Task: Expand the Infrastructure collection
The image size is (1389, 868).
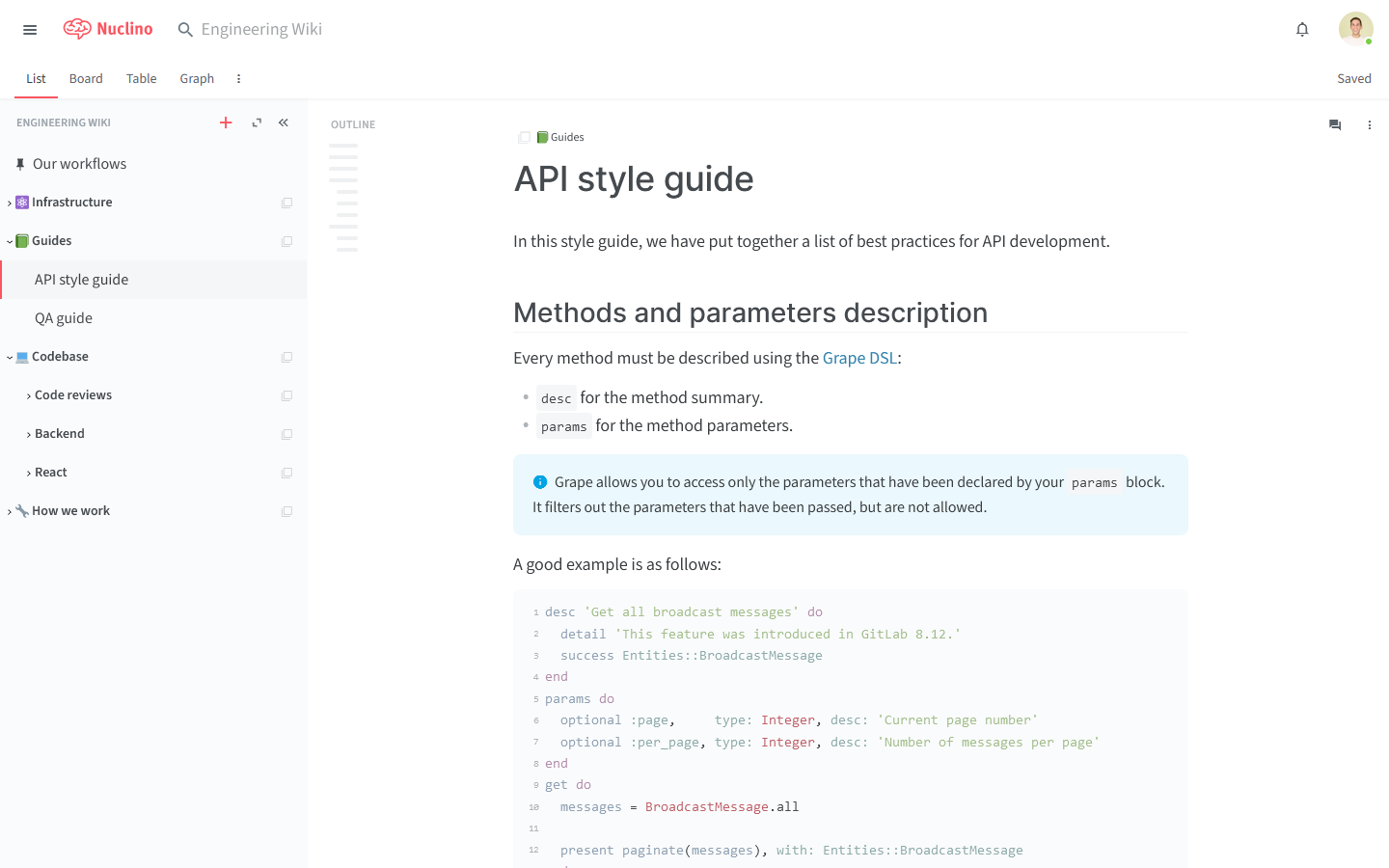Action: click(10, 203)
